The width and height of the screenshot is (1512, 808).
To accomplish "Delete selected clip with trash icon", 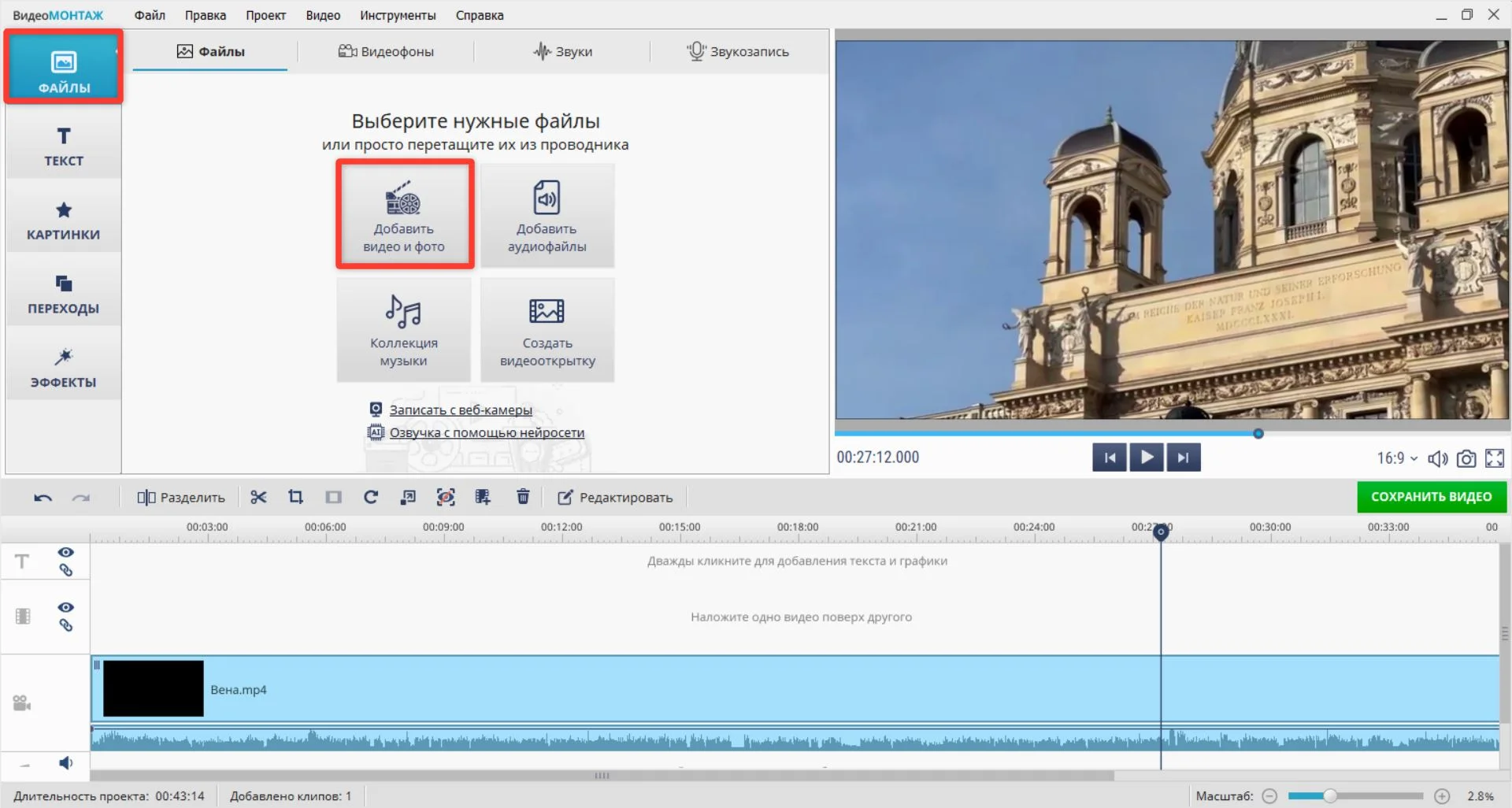I will 523,497.
